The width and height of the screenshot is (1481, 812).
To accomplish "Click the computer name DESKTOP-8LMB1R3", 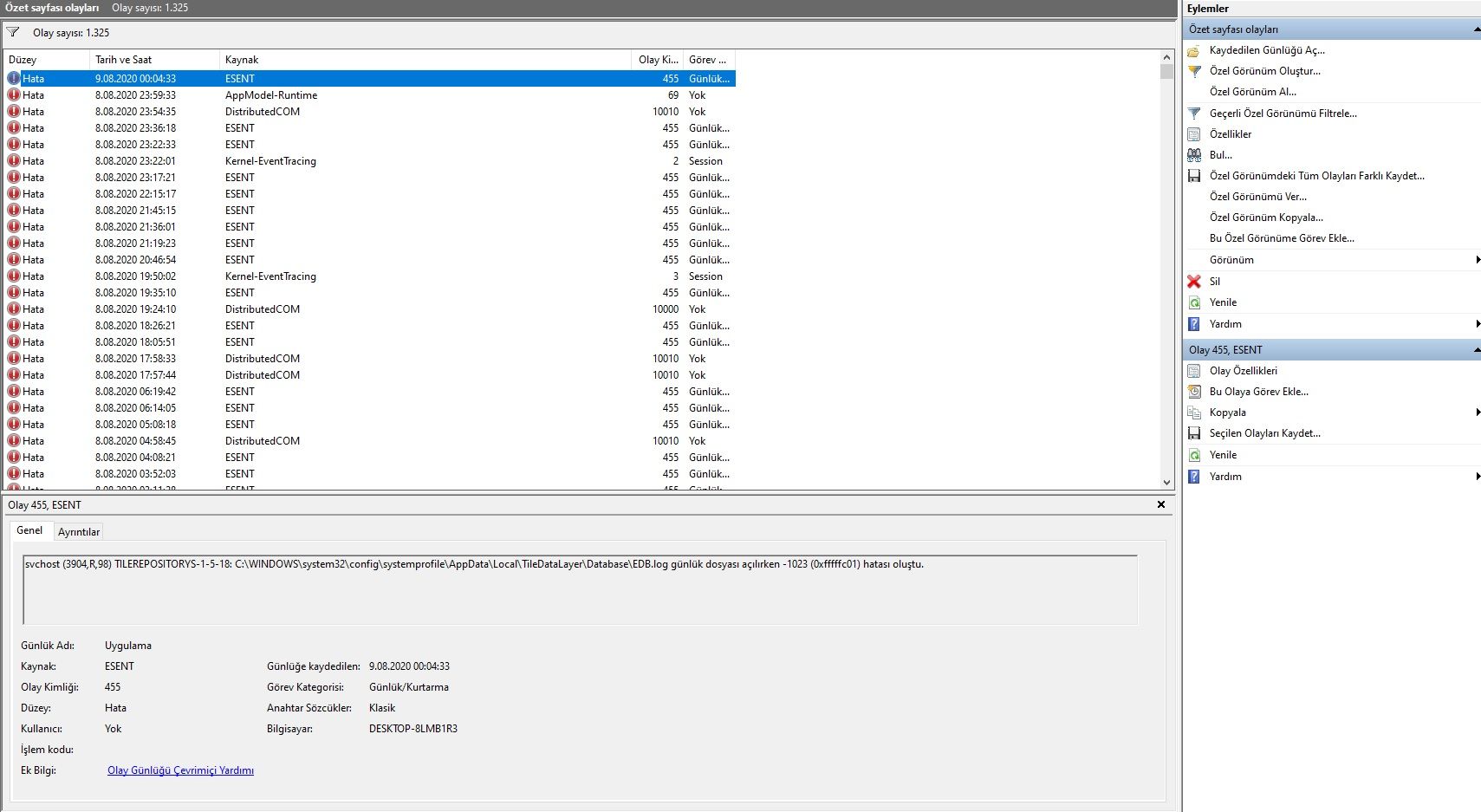I will point(413,729).
